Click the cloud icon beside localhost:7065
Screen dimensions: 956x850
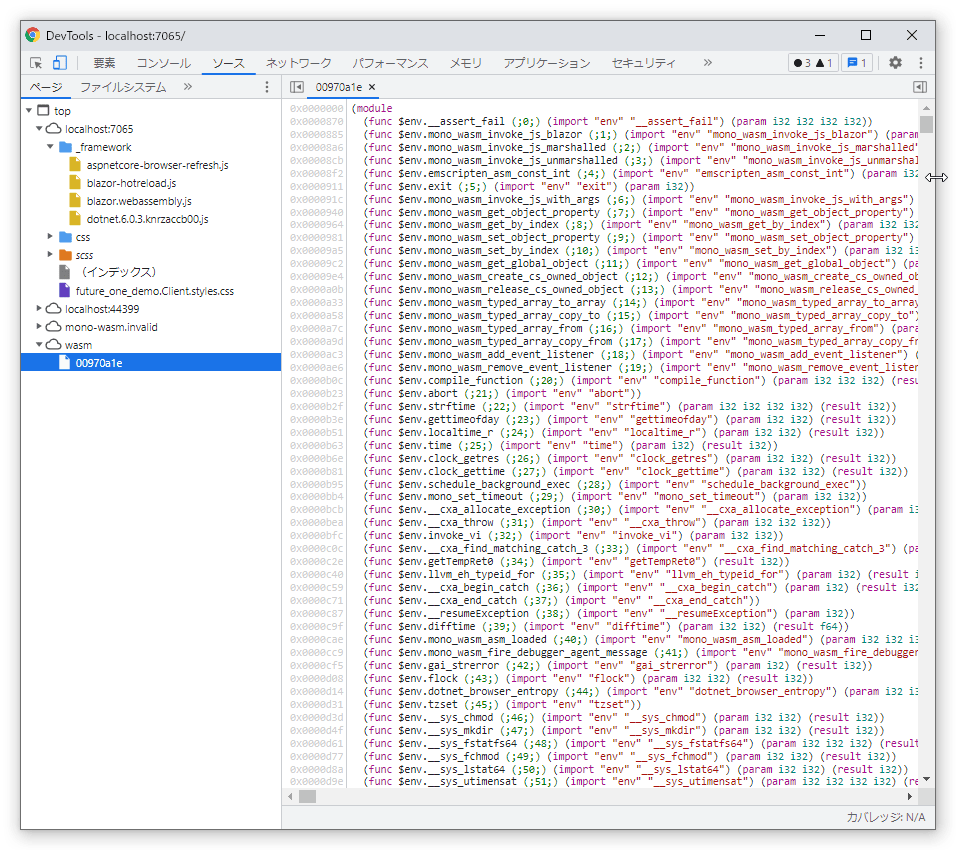coord(54,129)
